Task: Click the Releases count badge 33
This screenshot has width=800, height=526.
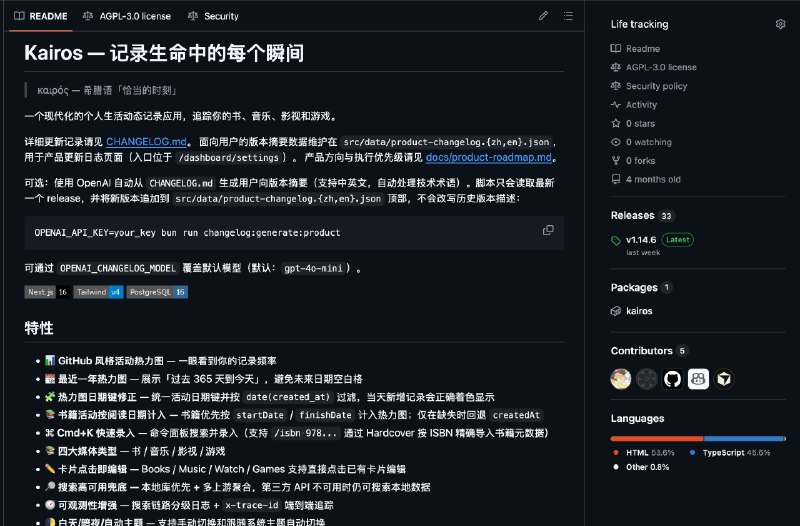Action: [x=666, y=216]
